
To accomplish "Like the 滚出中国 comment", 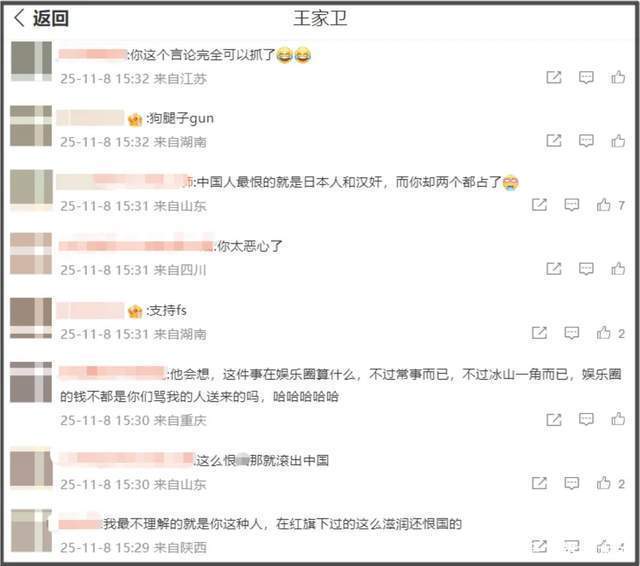I will point(603,483).
